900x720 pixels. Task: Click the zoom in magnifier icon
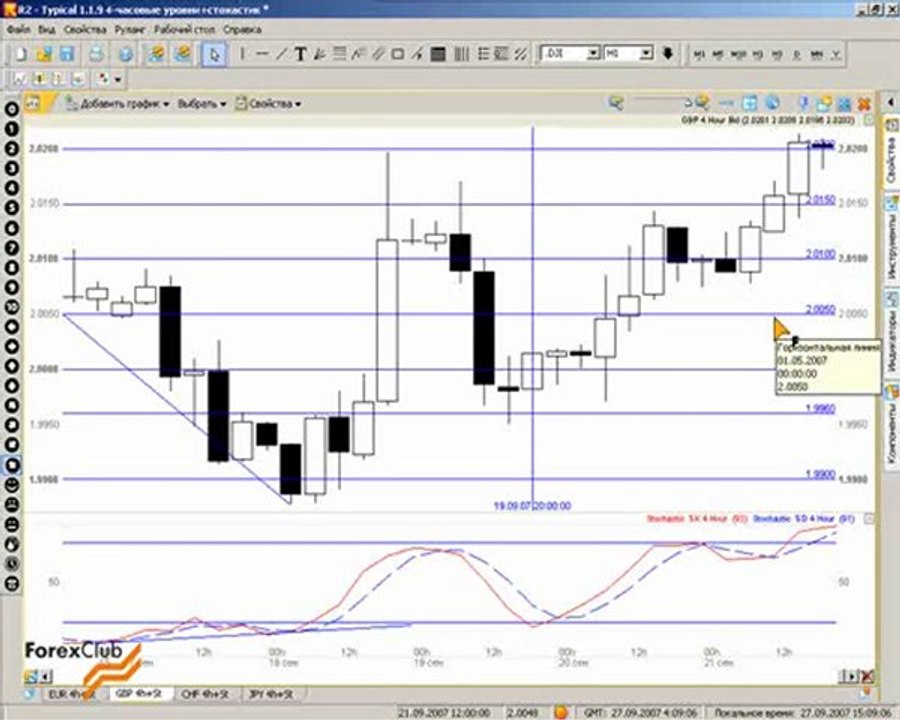click(x=703, y=103)
